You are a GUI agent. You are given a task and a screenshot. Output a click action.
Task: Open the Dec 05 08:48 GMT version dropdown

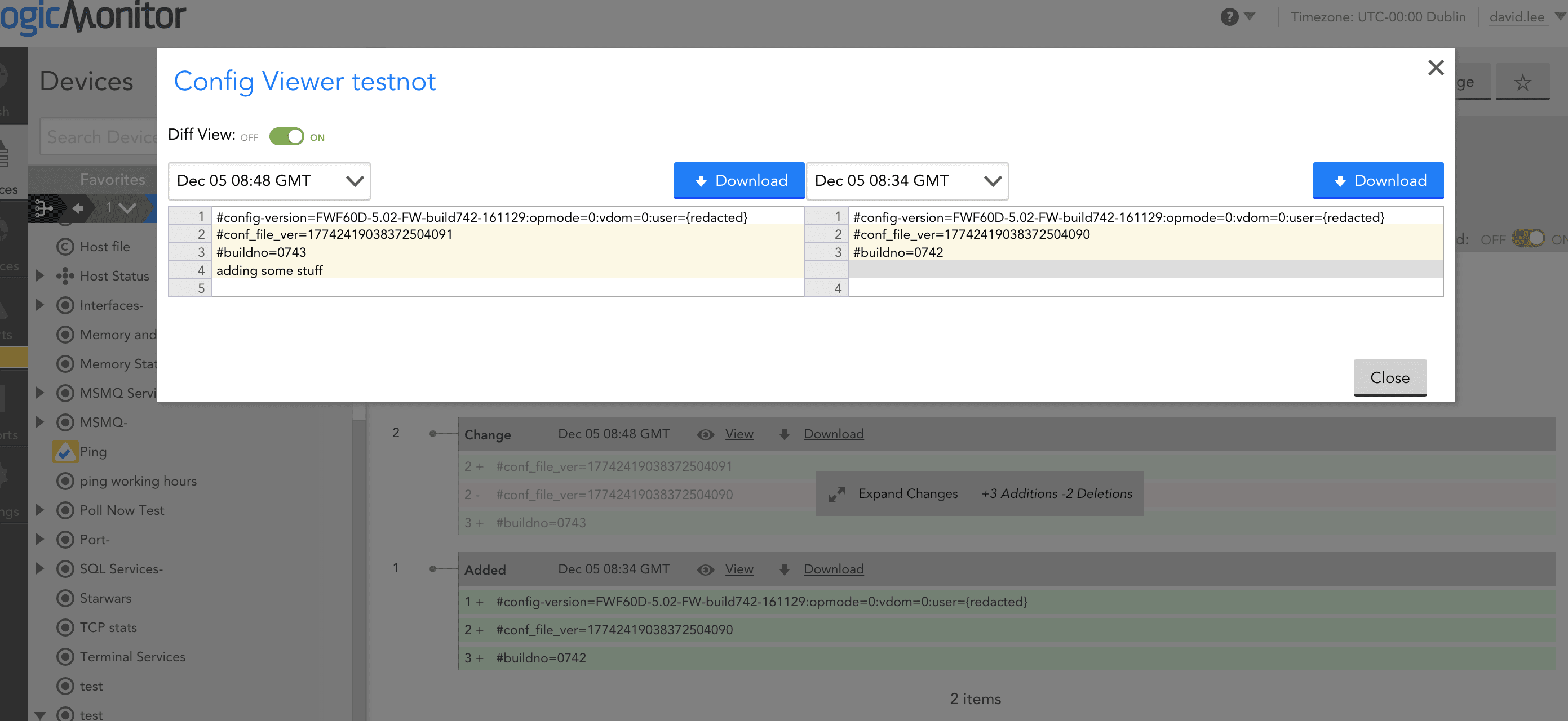(269, 181)
